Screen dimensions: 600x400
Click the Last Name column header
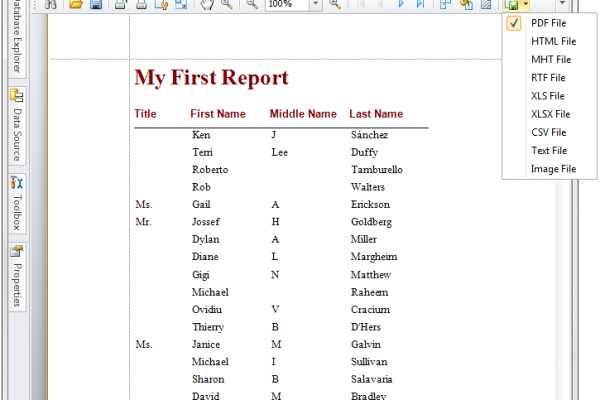coord(376,114)
